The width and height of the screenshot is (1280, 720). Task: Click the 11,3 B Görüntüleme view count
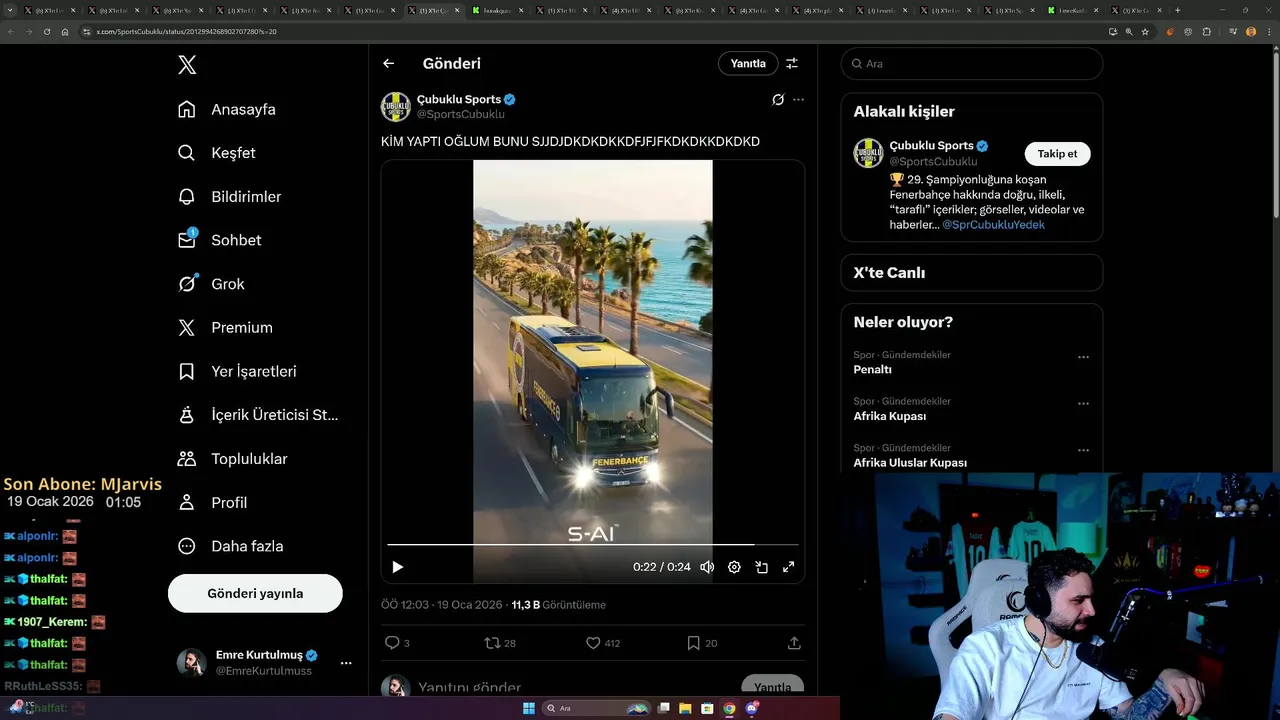tap(558, 605)
